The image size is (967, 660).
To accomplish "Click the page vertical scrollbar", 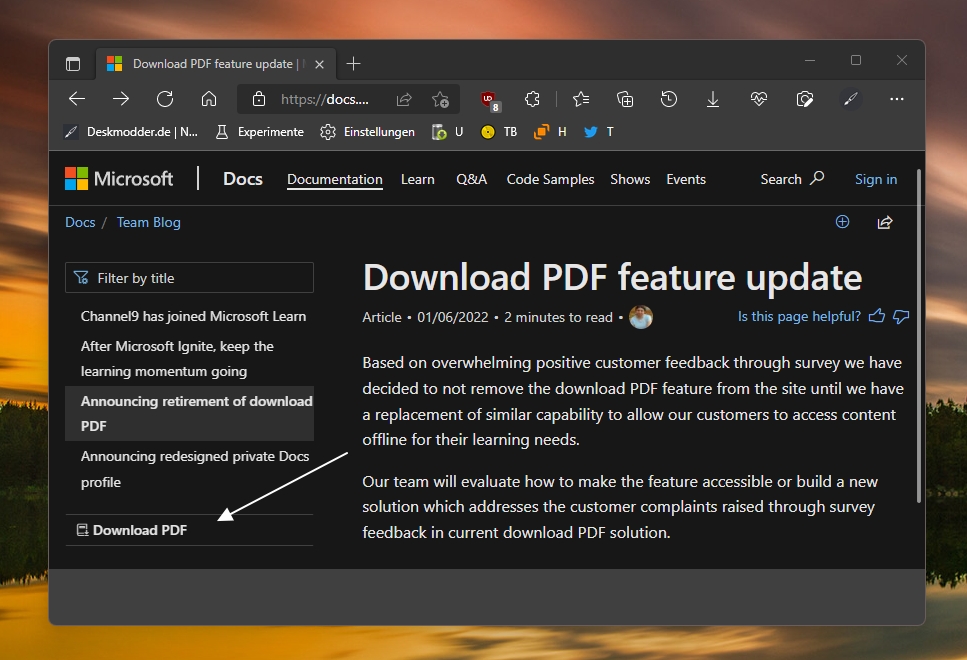I will (x=919, y=336).
